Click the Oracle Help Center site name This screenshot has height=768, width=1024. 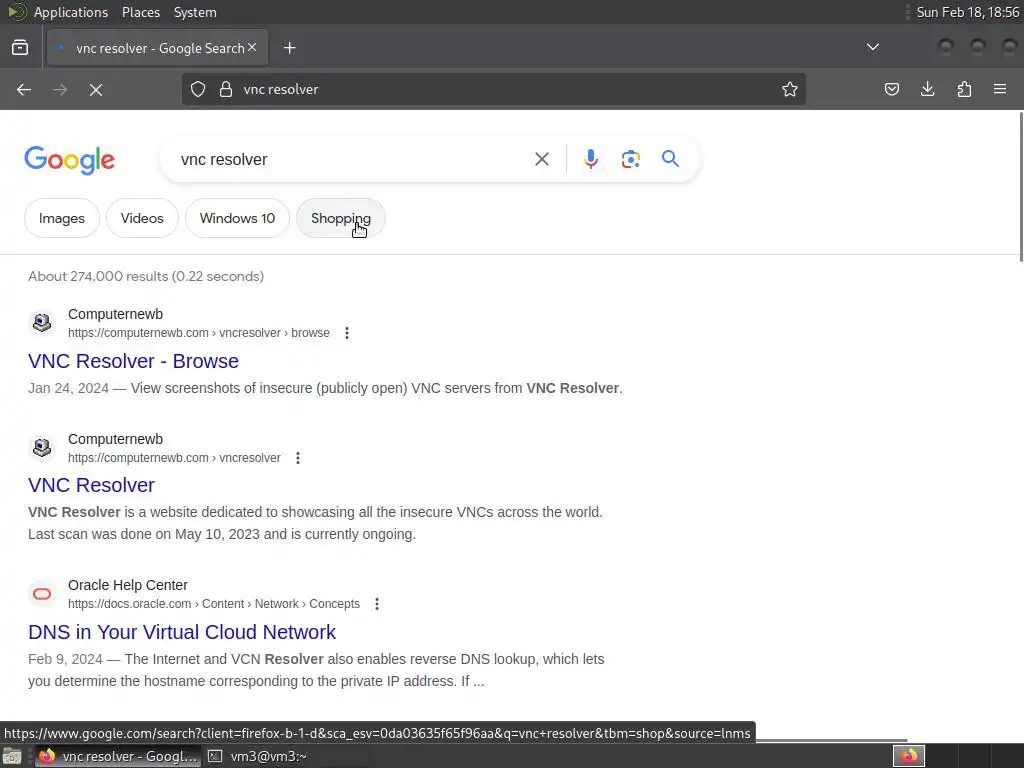click(x=128, y=585)
